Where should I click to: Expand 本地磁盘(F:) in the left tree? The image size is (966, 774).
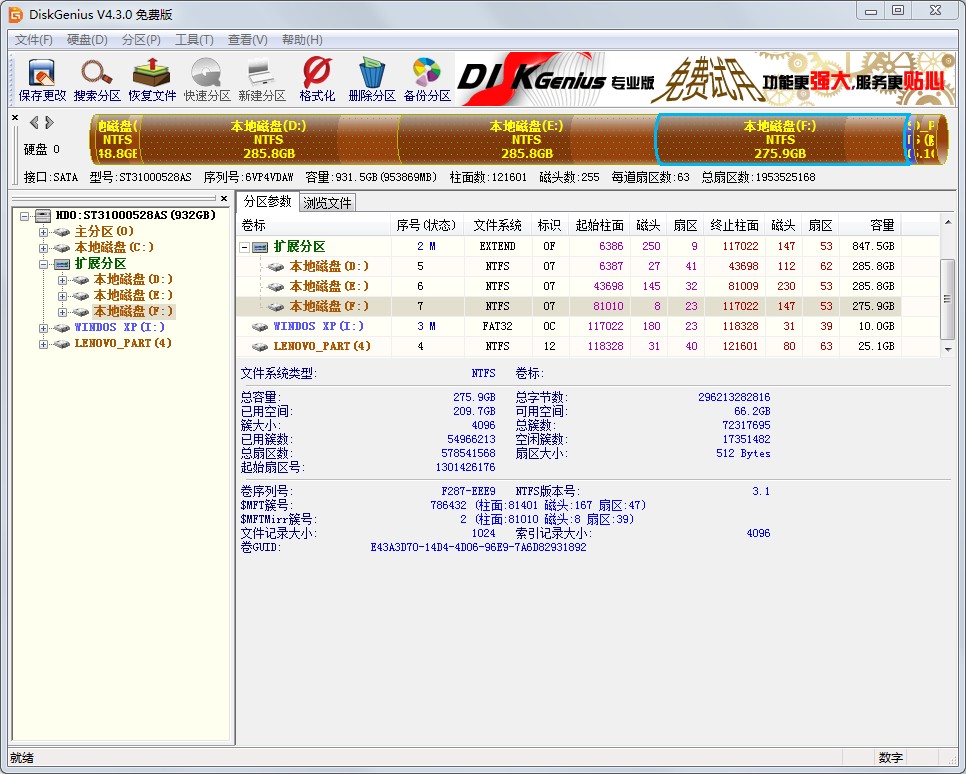[x=62, y=312]
